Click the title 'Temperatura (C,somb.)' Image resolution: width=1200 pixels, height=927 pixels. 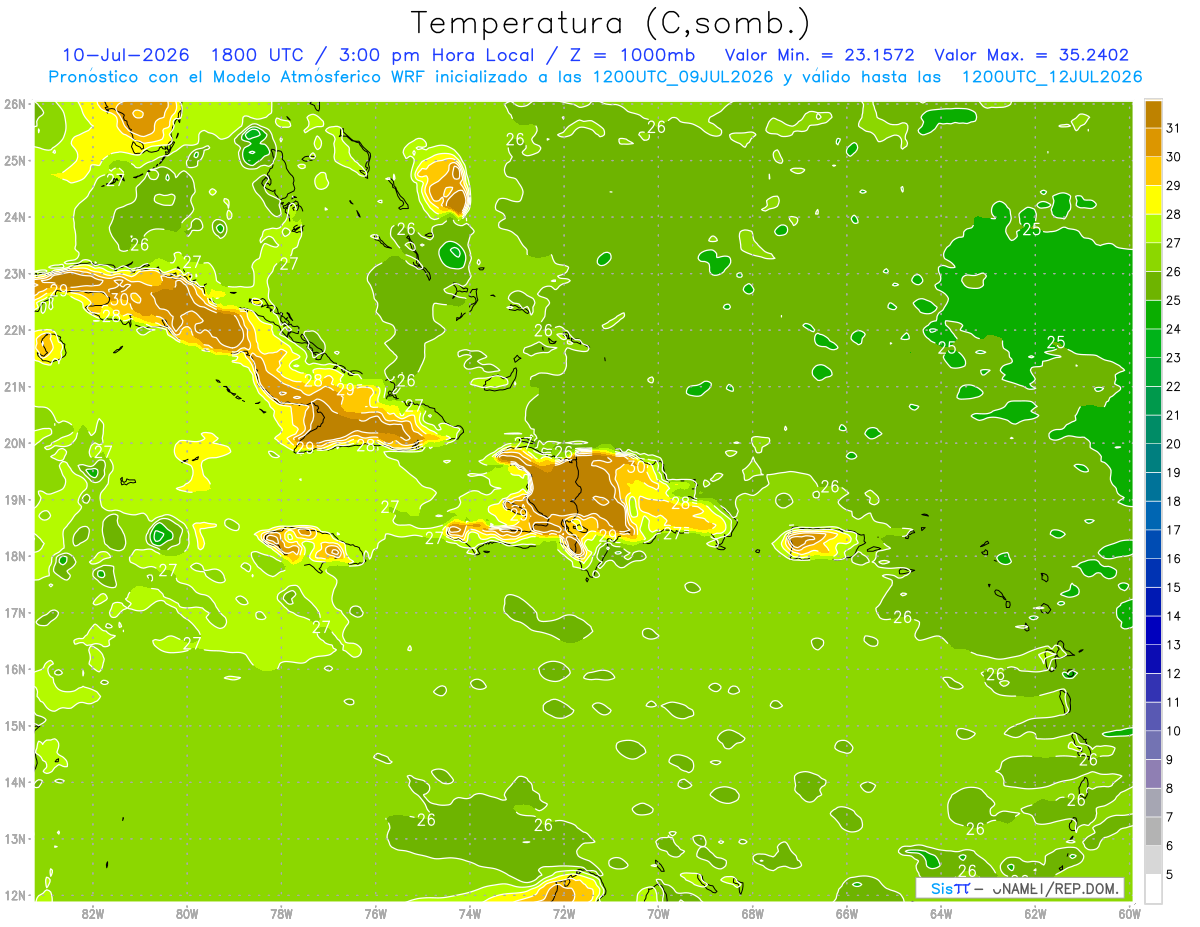point(610,23)
